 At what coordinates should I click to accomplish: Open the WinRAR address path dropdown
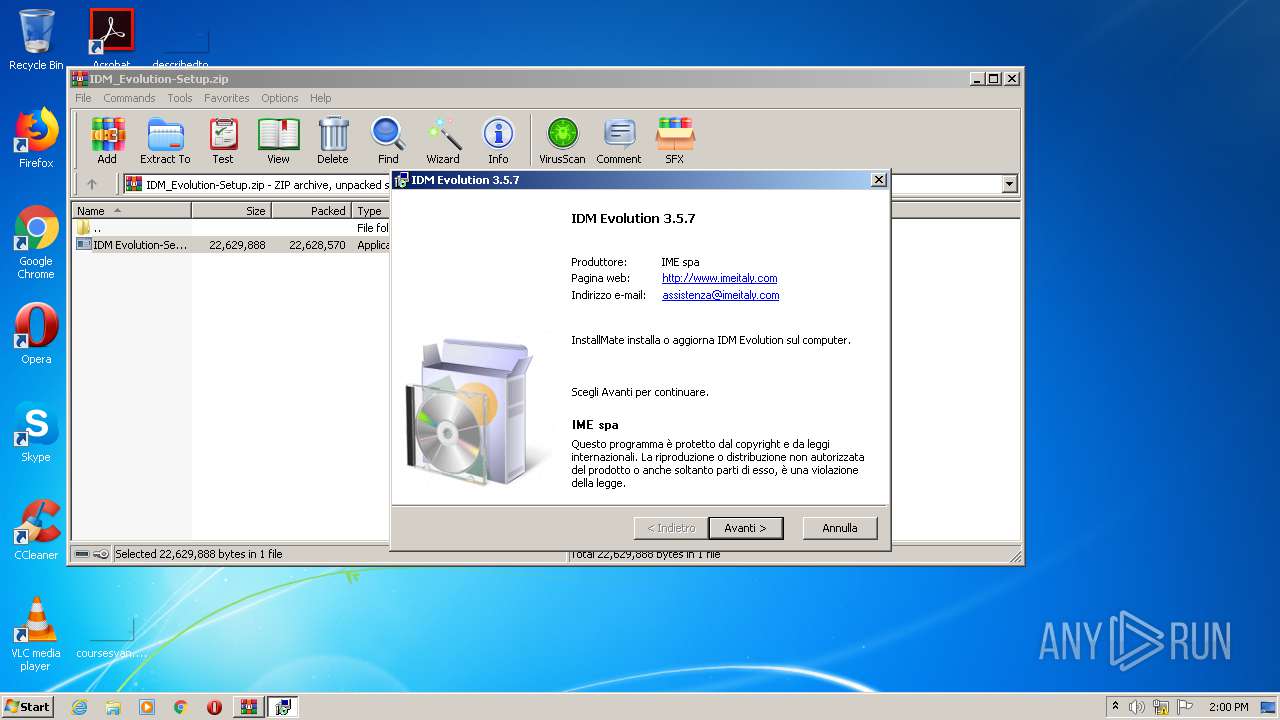[x=1009, y=184]
